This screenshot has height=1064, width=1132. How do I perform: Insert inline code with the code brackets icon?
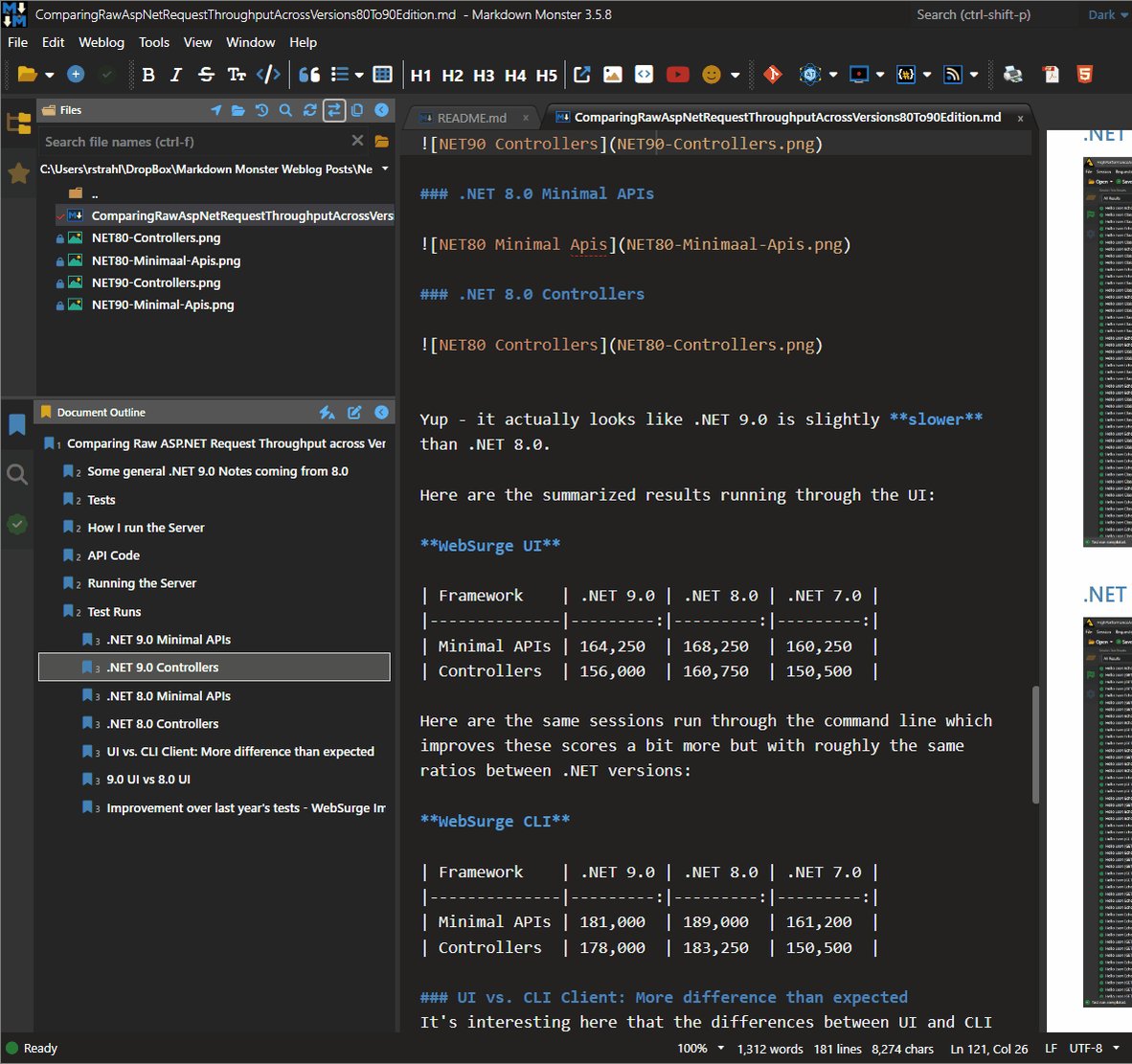[x=268, y=75]
